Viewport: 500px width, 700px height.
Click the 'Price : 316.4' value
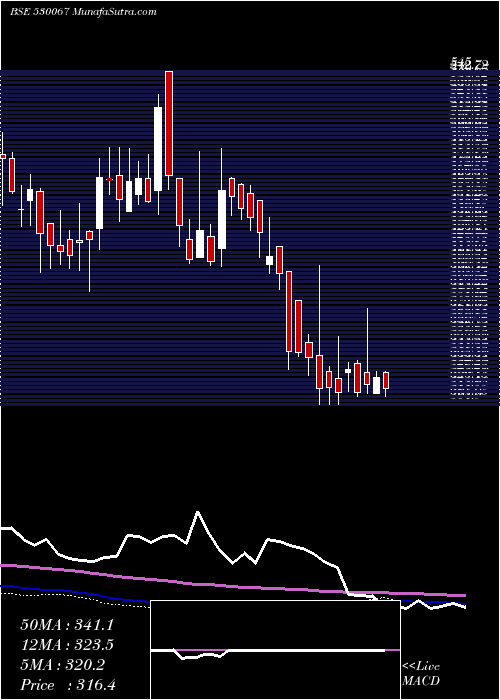pos(68,685)
